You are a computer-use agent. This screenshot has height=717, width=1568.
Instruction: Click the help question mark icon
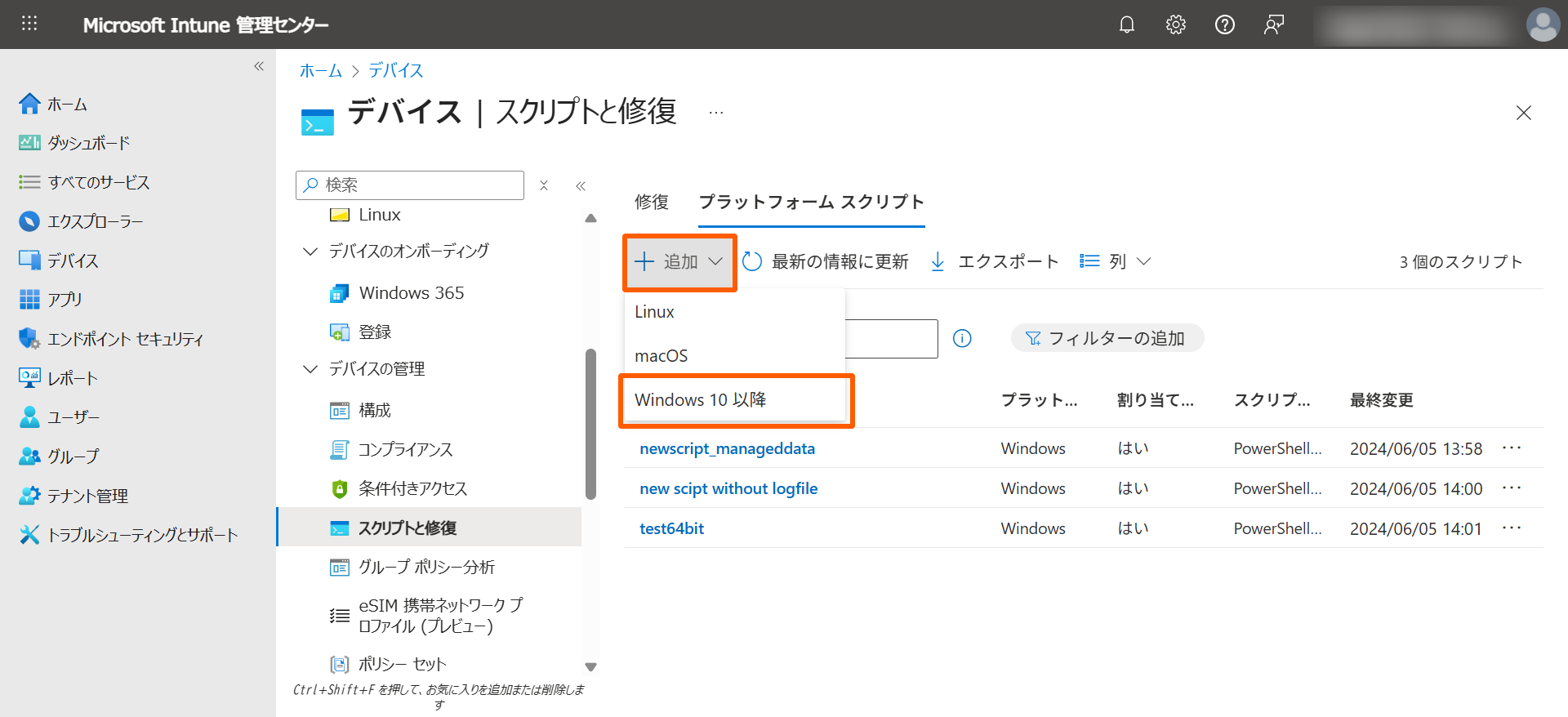tap(1224, 24)
